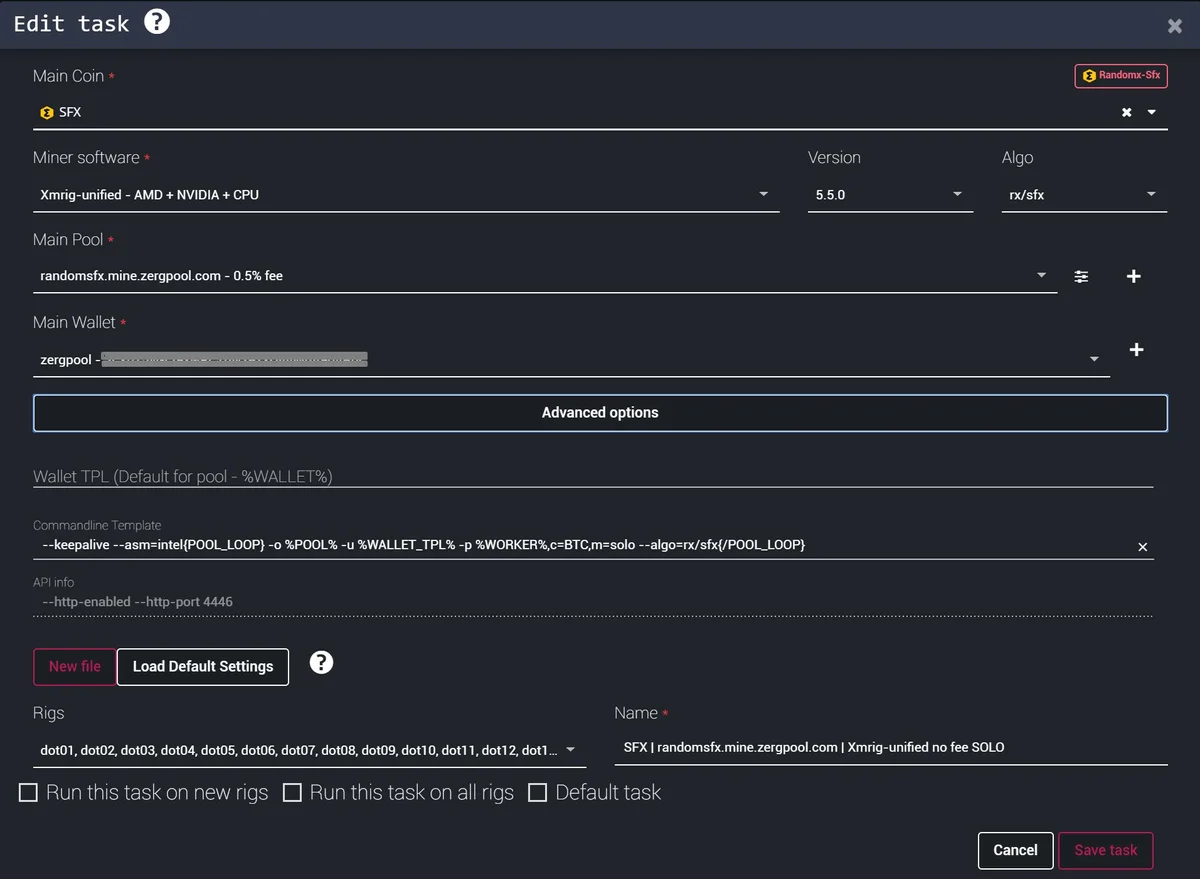The height and width of the screenshot is (879, 1200).
Task: Toggle the Default task checkbox
Action: coord(538,793)
